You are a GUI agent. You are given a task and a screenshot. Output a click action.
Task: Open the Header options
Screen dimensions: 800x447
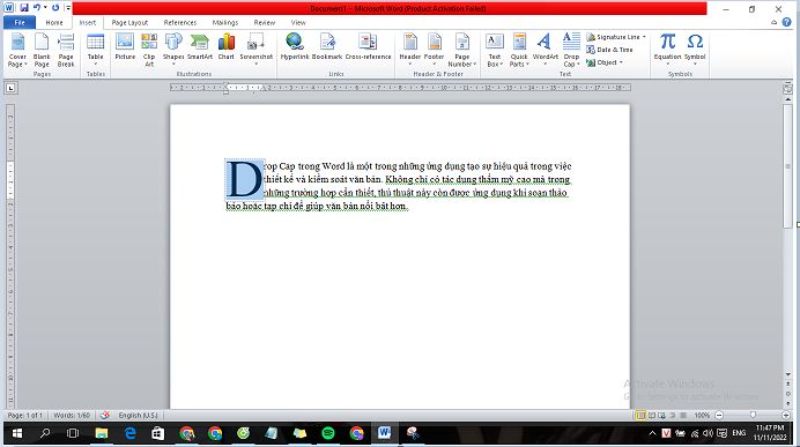tap(410, 49)
